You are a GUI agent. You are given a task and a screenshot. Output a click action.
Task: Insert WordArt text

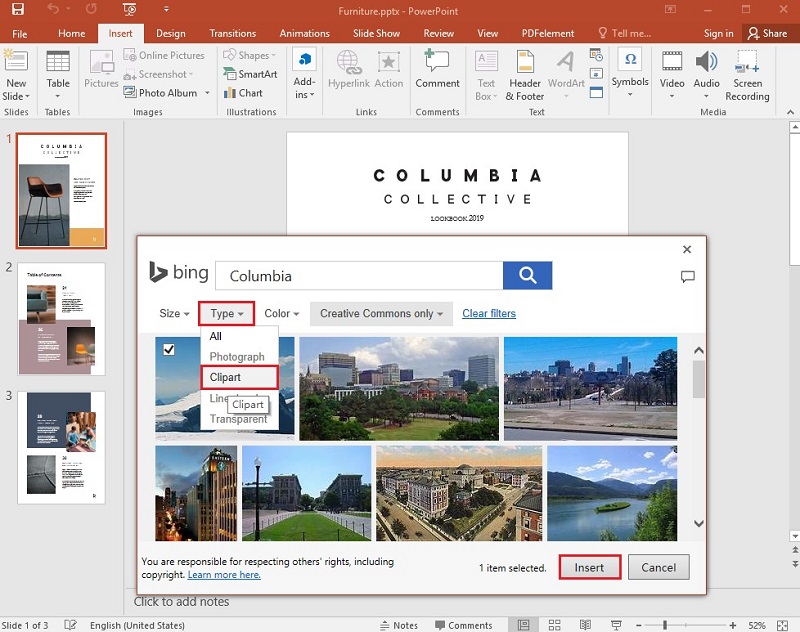click(565, 73)
